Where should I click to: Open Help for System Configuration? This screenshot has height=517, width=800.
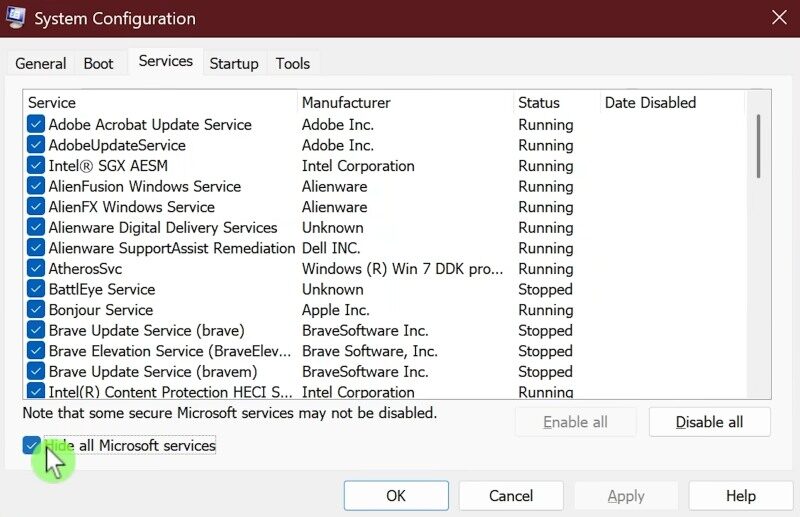pos(741,496)
